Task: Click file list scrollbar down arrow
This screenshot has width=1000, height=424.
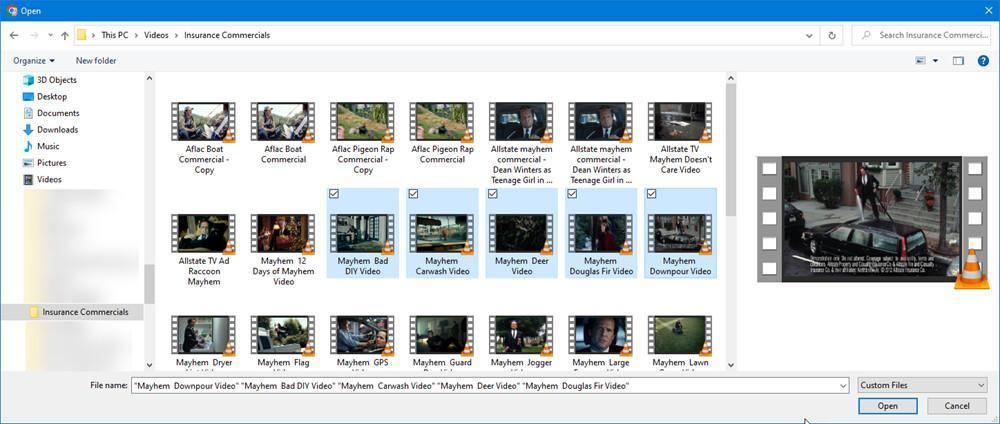Action: coord(731,365)
